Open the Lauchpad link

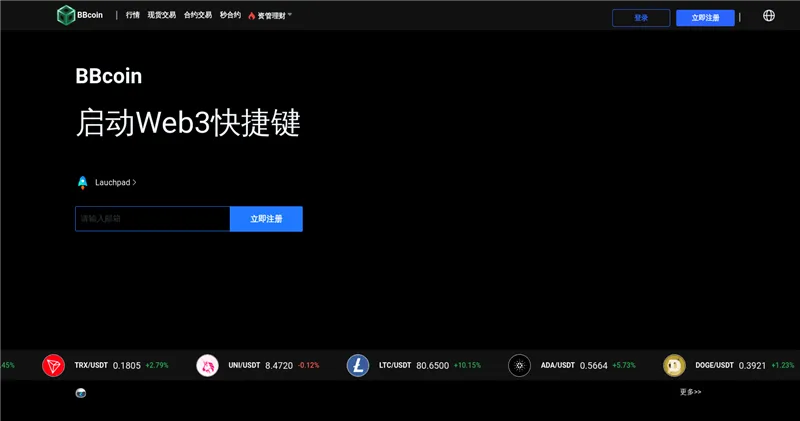115,182
